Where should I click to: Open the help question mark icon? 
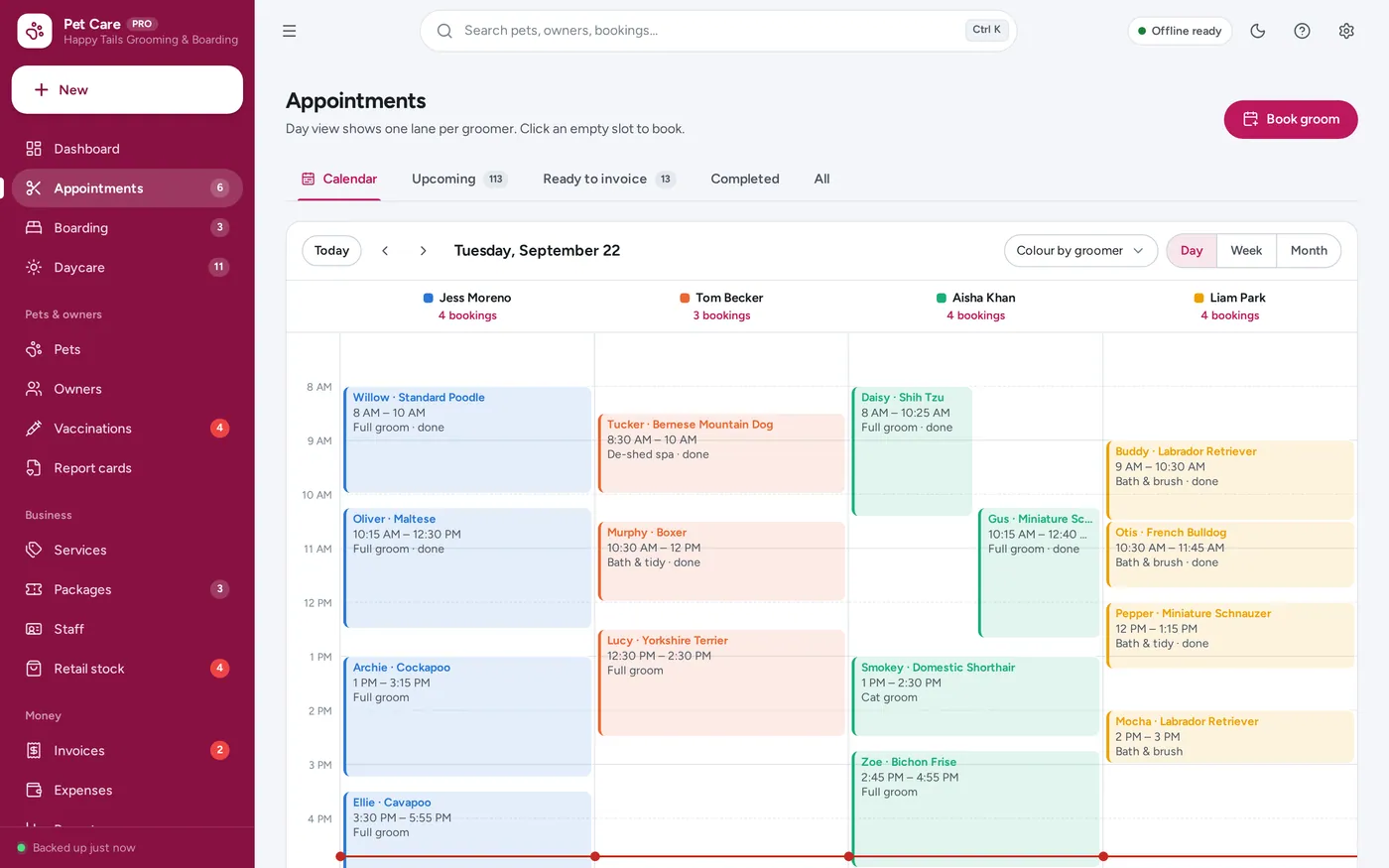(x=1302, y=31)
